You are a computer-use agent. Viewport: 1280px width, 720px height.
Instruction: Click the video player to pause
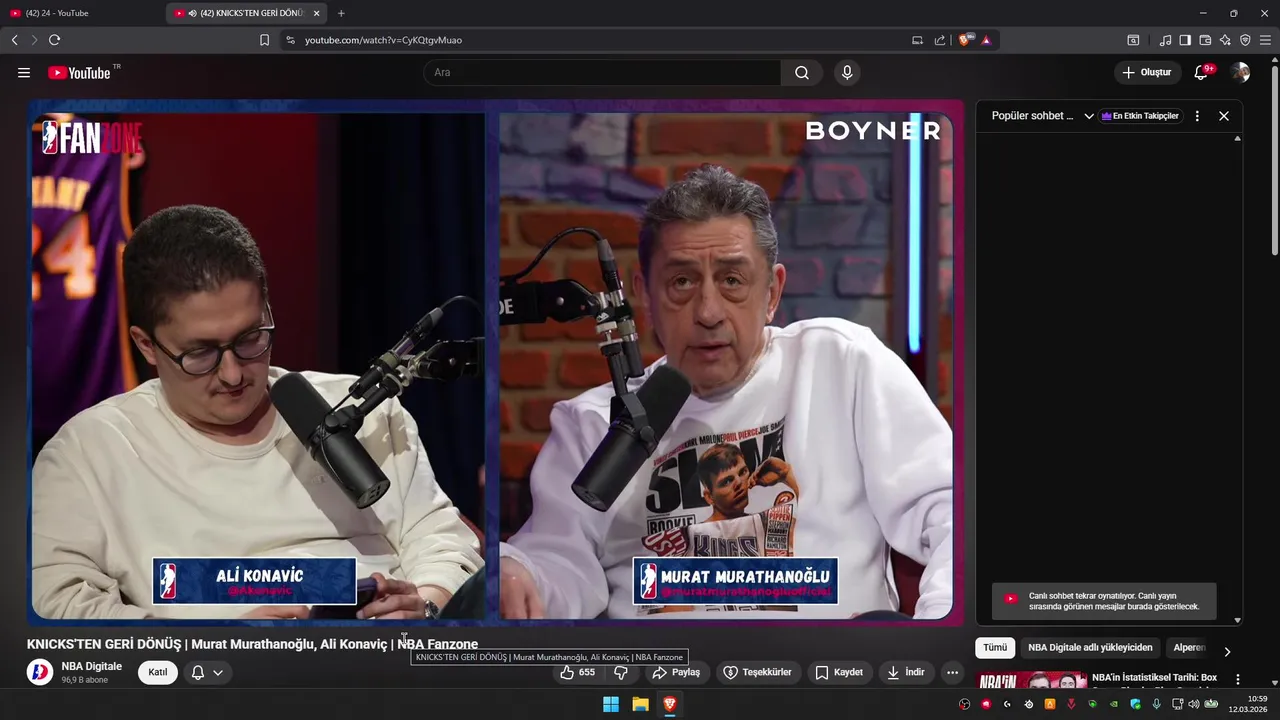pyautogui.click(x=495, y=362)
